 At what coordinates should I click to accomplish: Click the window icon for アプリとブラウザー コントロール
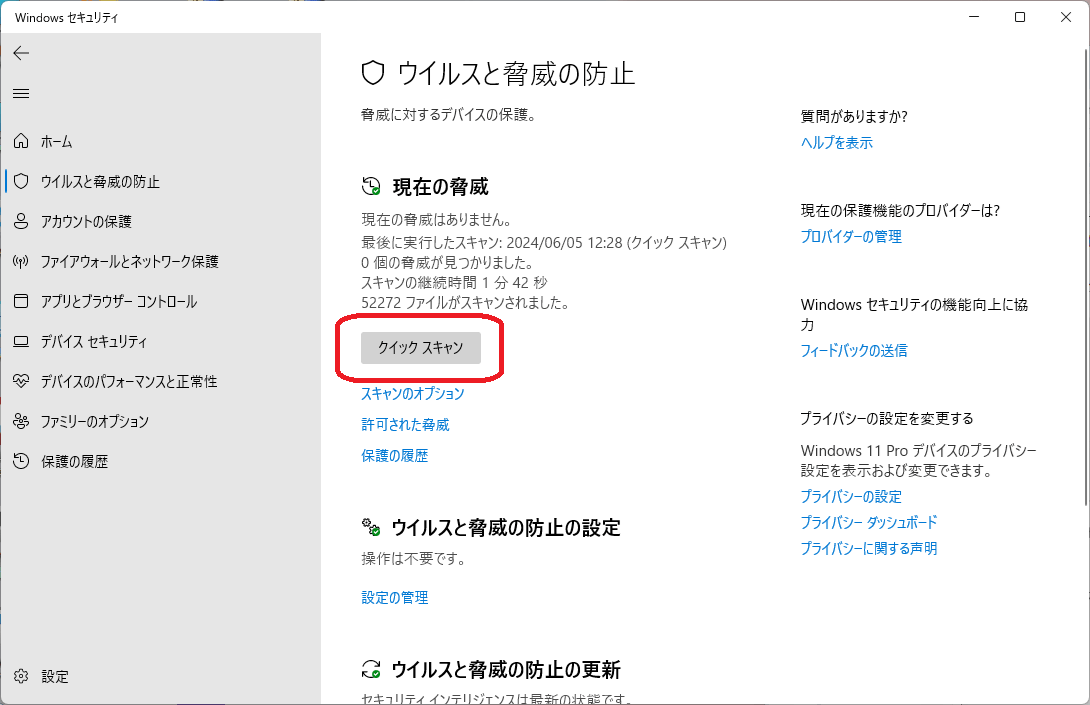click(22, 301)
